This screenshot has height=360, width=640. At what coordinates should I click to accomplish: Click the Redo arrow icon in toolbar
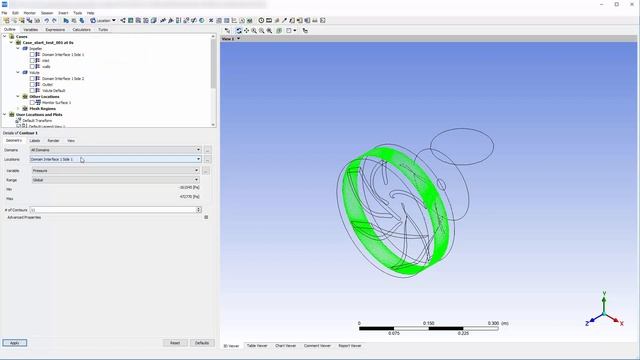point(54,20)
